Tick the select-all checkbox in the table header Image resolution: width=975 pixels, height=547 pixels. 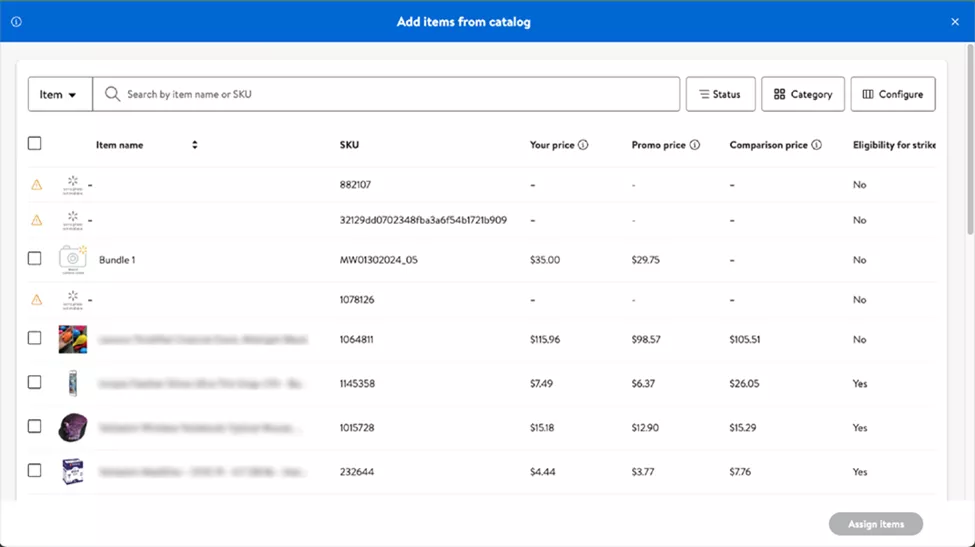(x=35, y=144)
